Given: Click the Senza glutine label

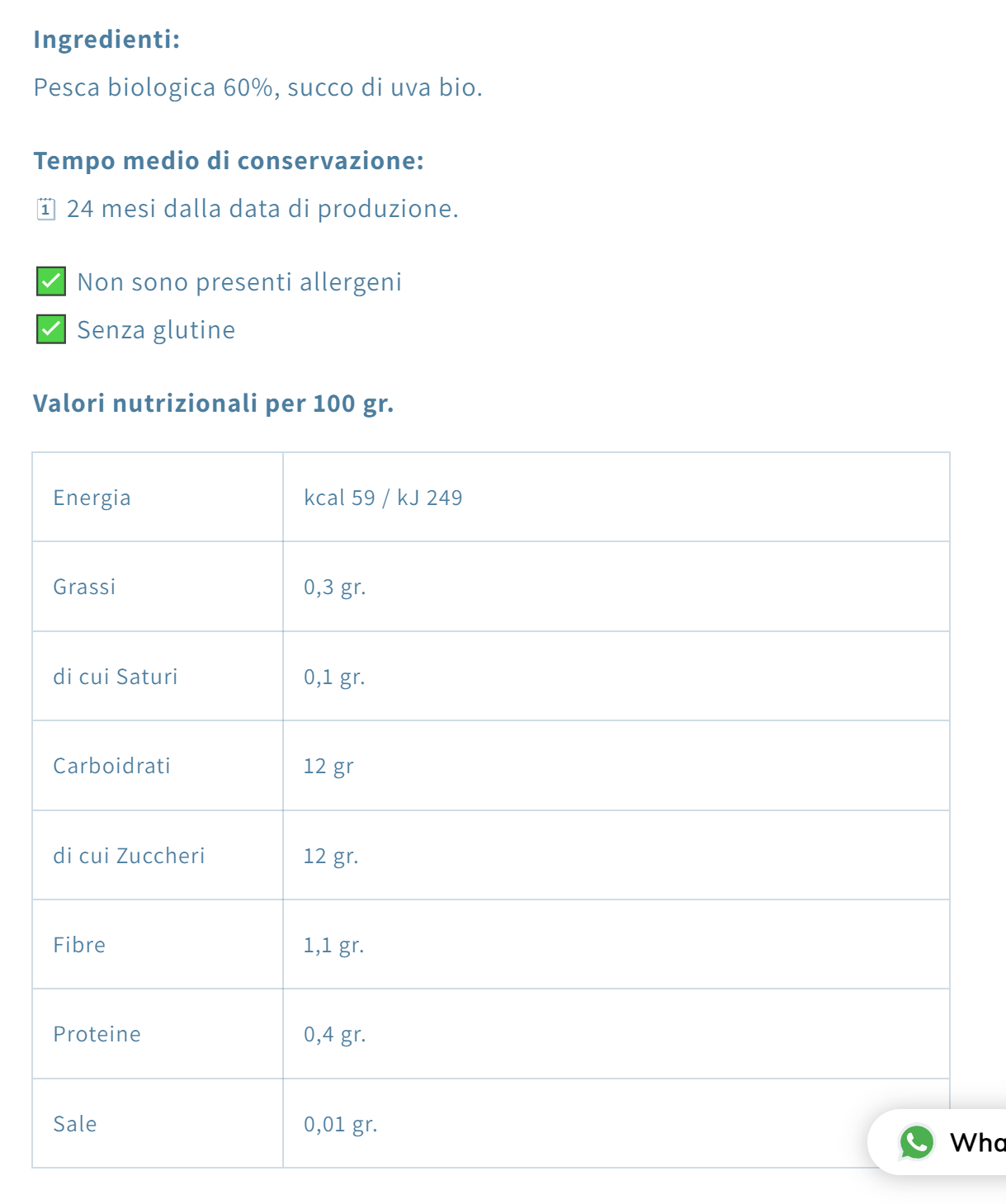Looking at the screenshot, I should 156,330.
